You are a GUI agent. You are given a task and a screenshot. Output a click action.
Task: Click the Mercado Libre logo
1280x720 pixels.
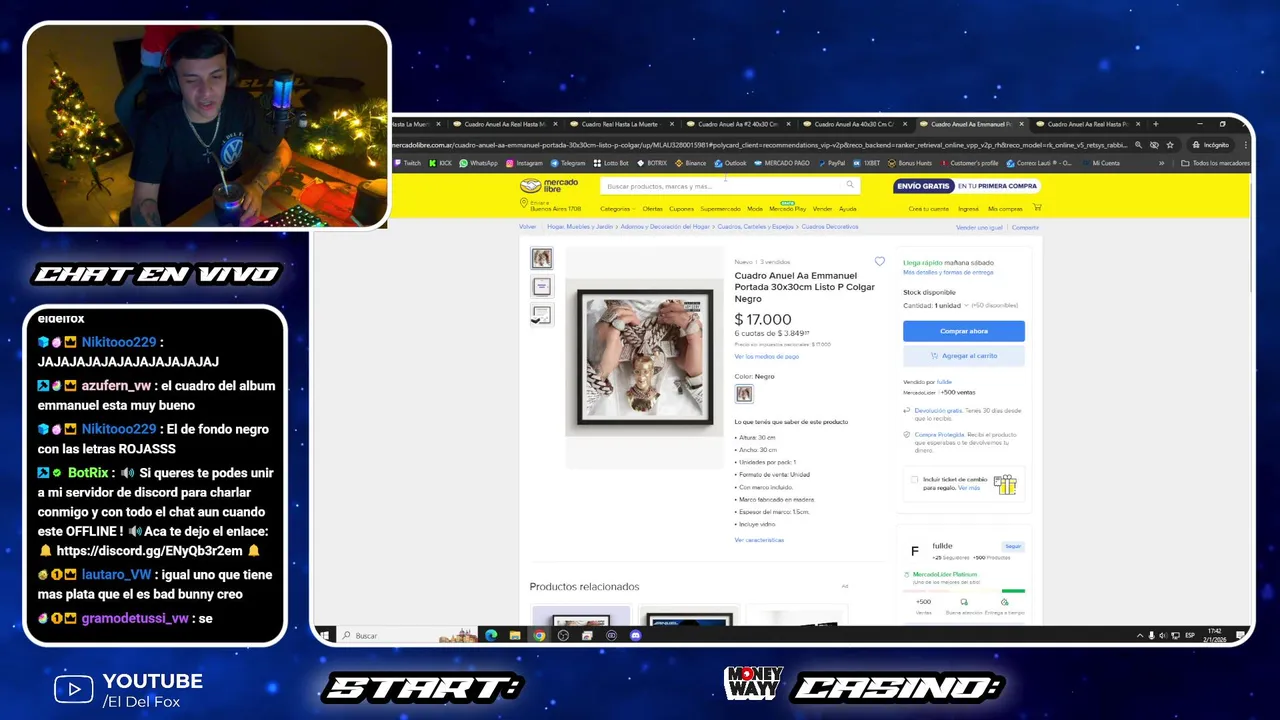point(549,185)
